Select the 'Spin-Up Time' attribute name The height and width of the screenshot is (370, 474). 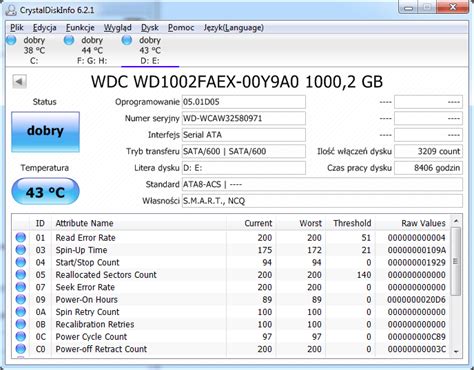coord(81,250)
